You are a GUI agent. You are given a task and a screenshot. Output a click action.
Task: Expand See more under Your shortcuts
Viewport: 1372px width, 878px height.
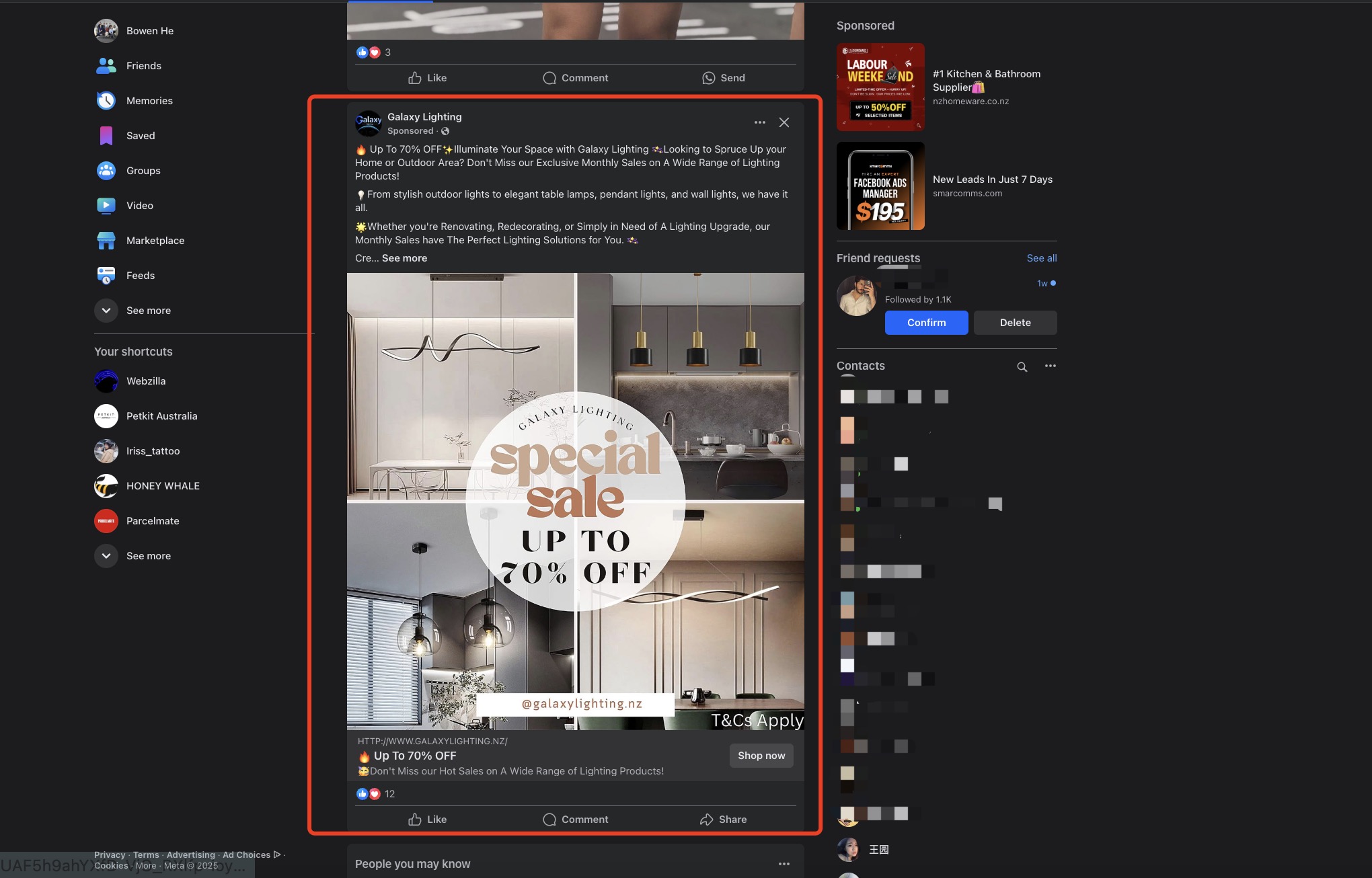(133, 556)
